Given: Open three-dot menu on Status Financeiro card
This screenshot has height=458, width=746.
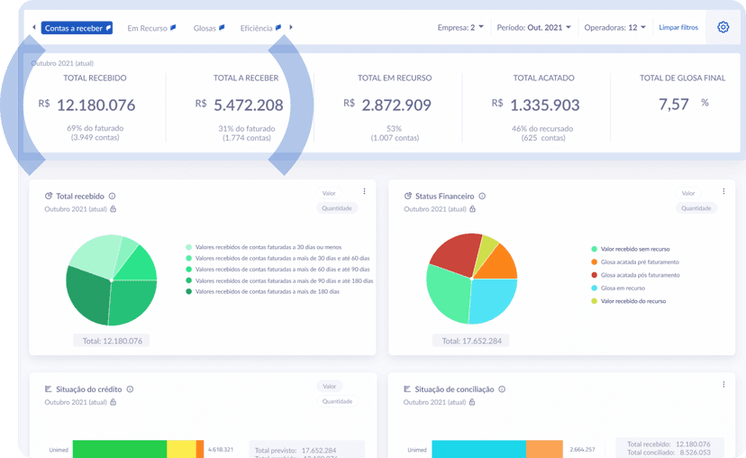Looking at the screenshot, I should pyautogui.click(x=723, y=192).
